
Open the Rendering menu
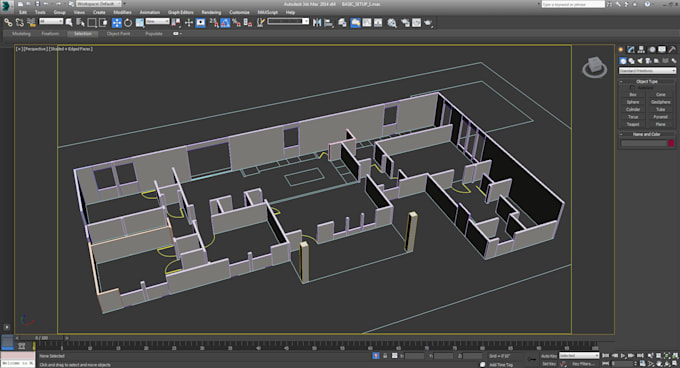point(211,12)
